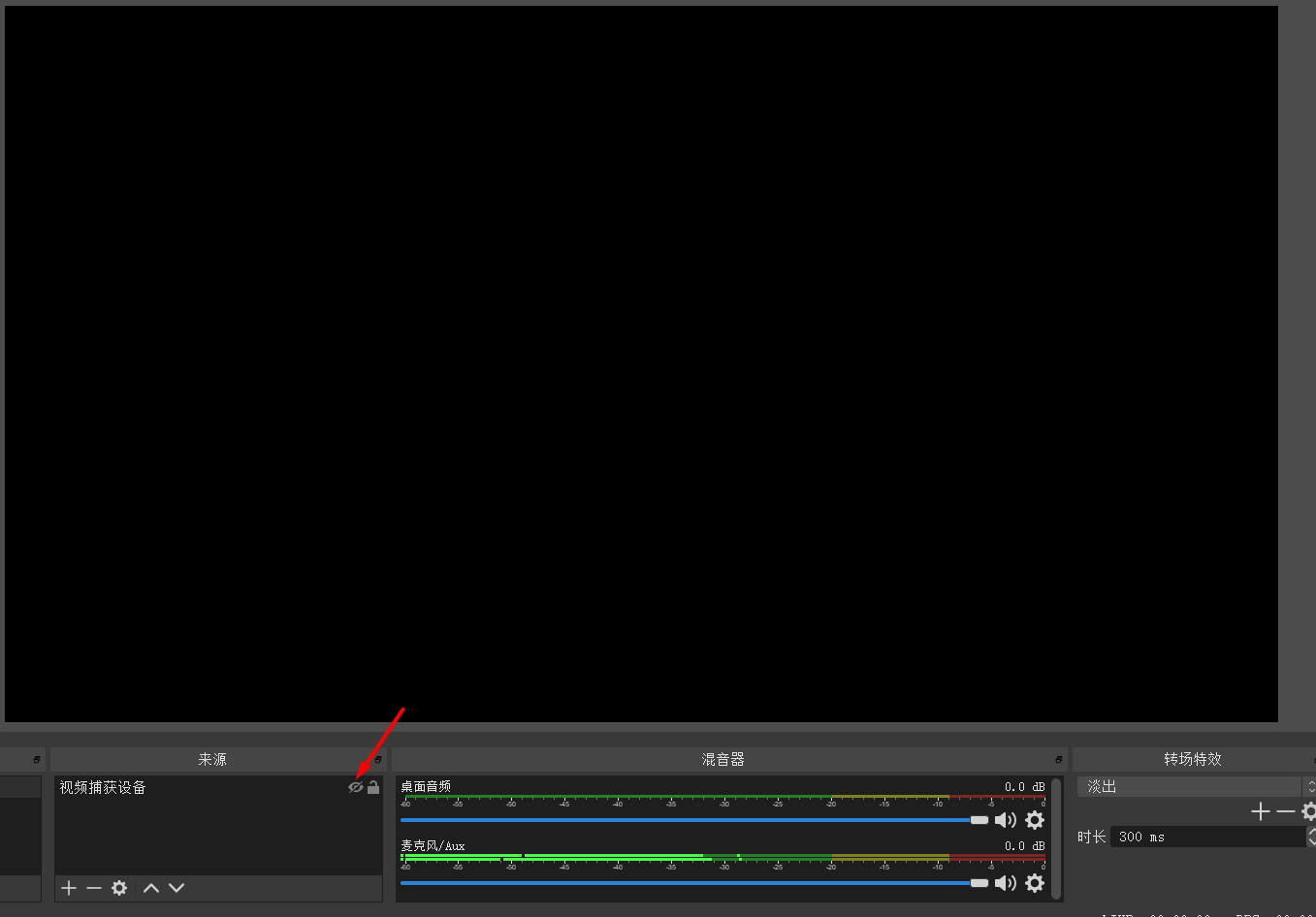Image resolution: width=1316 pixels, height=917 pixels.
Task: Remove the selected source with minus icon
Action: [94, 888]
